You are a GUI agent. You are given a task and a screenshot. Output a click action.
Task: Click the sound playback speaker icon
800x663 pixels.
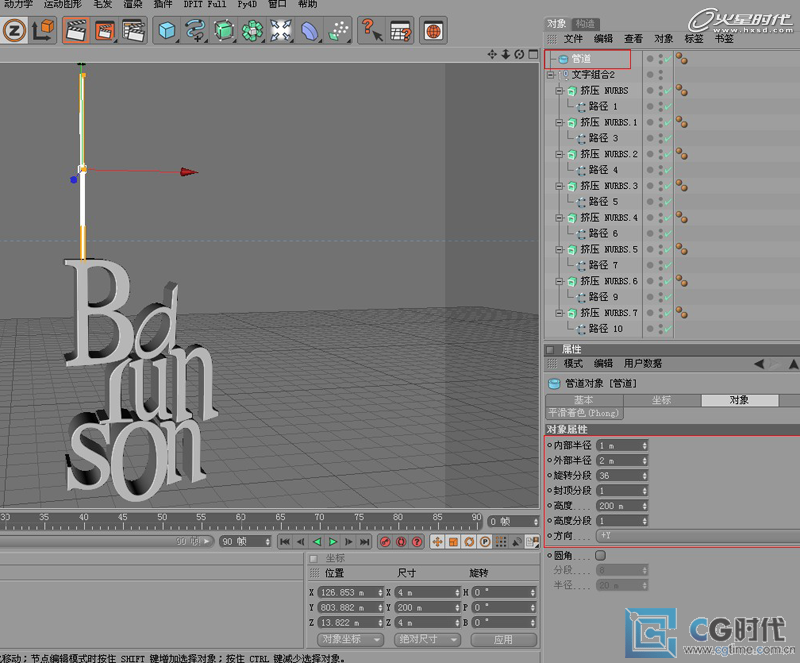tap(516, 542)
